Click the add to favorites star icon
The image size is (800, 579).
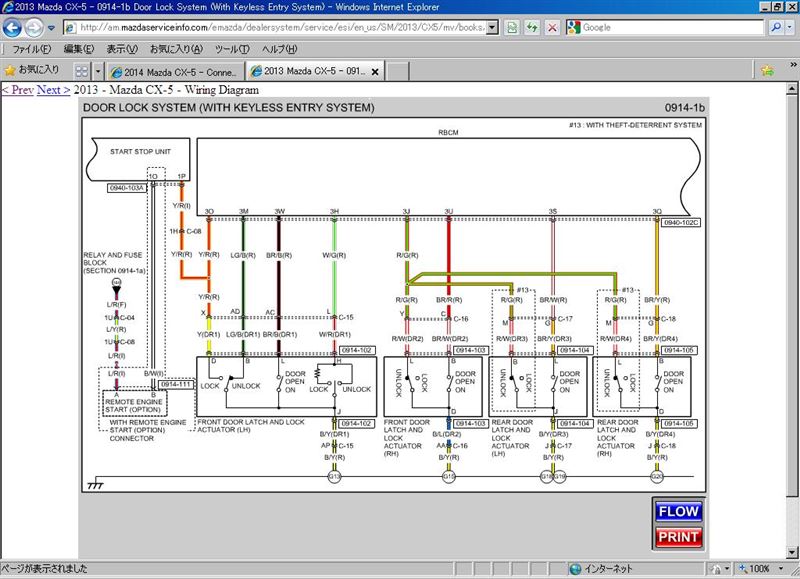click(x=767, y=70)
